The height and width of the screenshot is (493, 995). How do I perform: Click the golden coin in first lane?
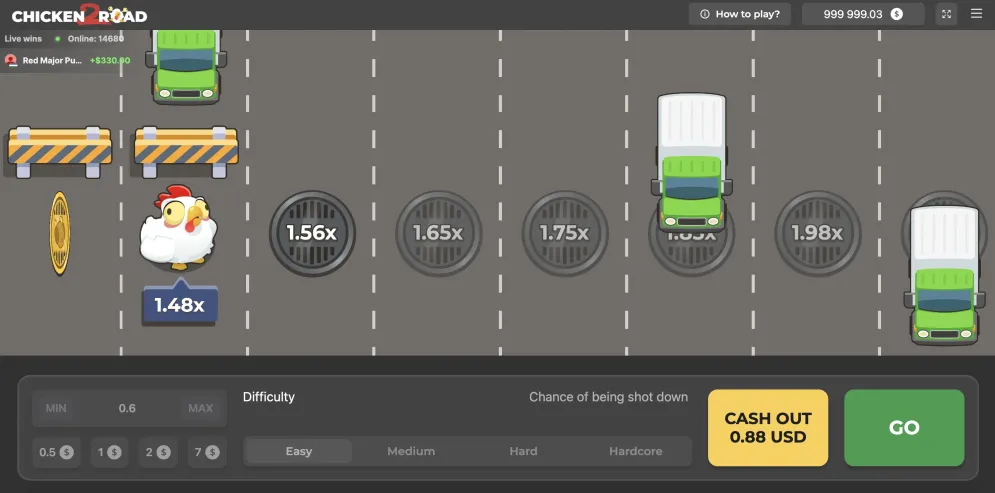[59, 233]
